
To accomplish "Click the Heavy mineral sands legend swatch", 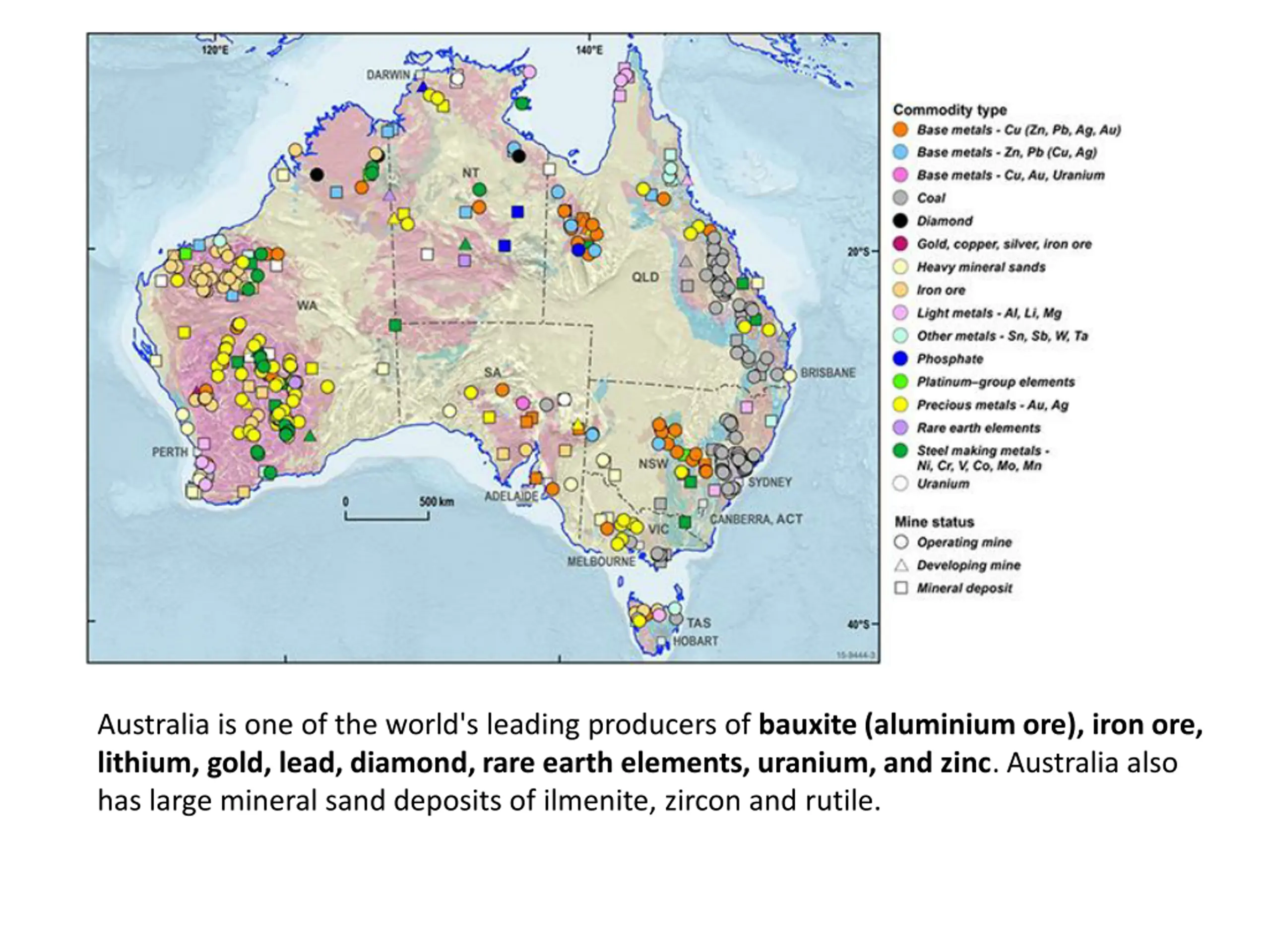I will pos(900,267).
